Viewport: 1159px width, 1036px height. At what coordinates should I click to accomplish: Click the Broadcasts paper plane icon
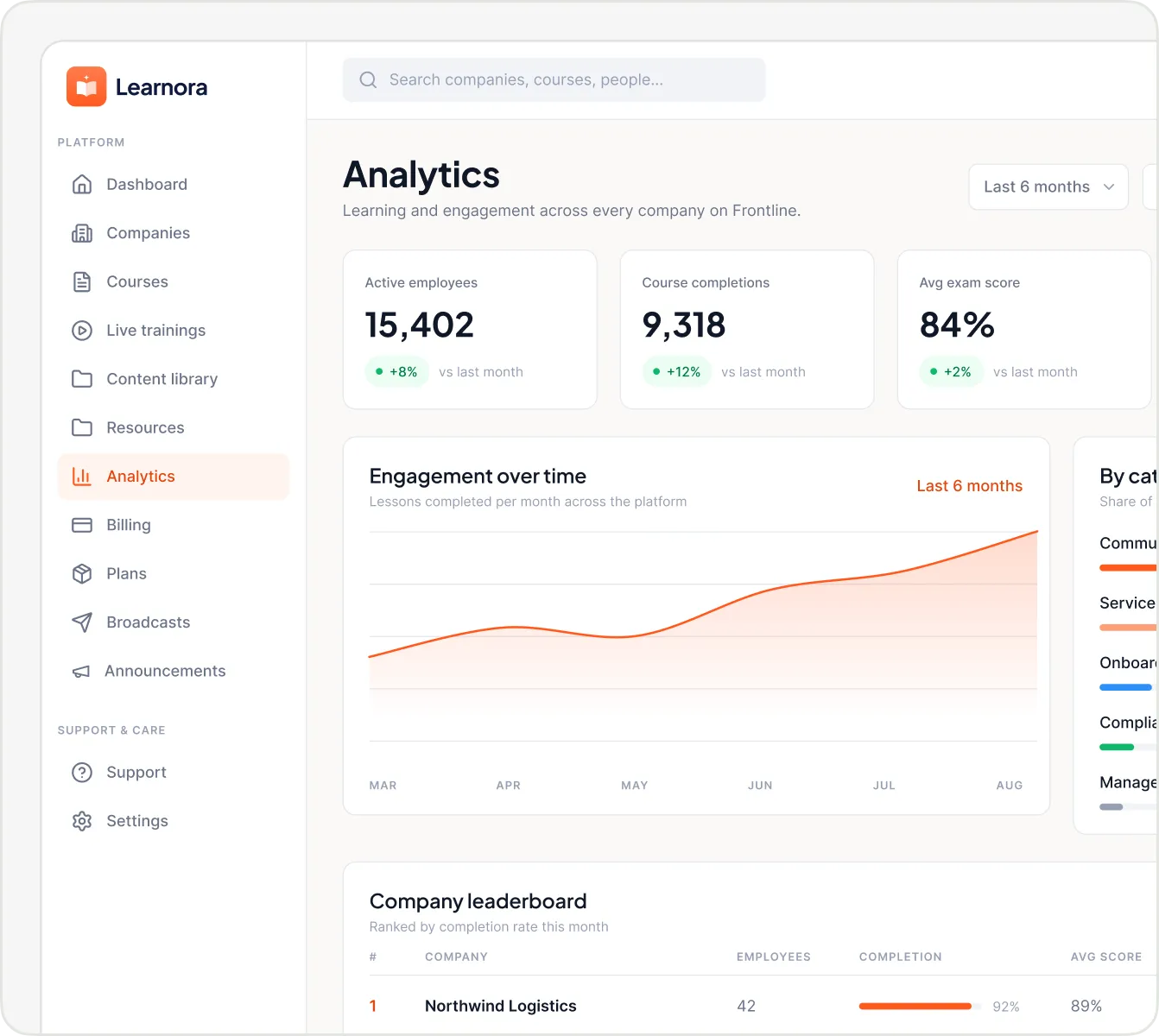(x=82, y=622)
